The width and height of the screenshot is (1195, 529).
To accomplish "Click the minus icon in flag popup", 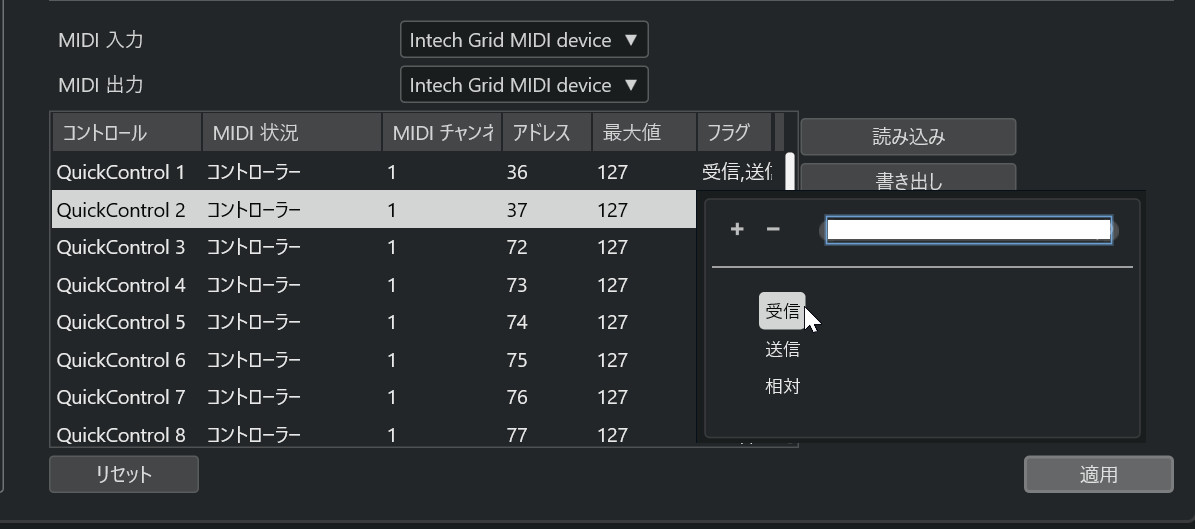I will [x=773, y=229].
